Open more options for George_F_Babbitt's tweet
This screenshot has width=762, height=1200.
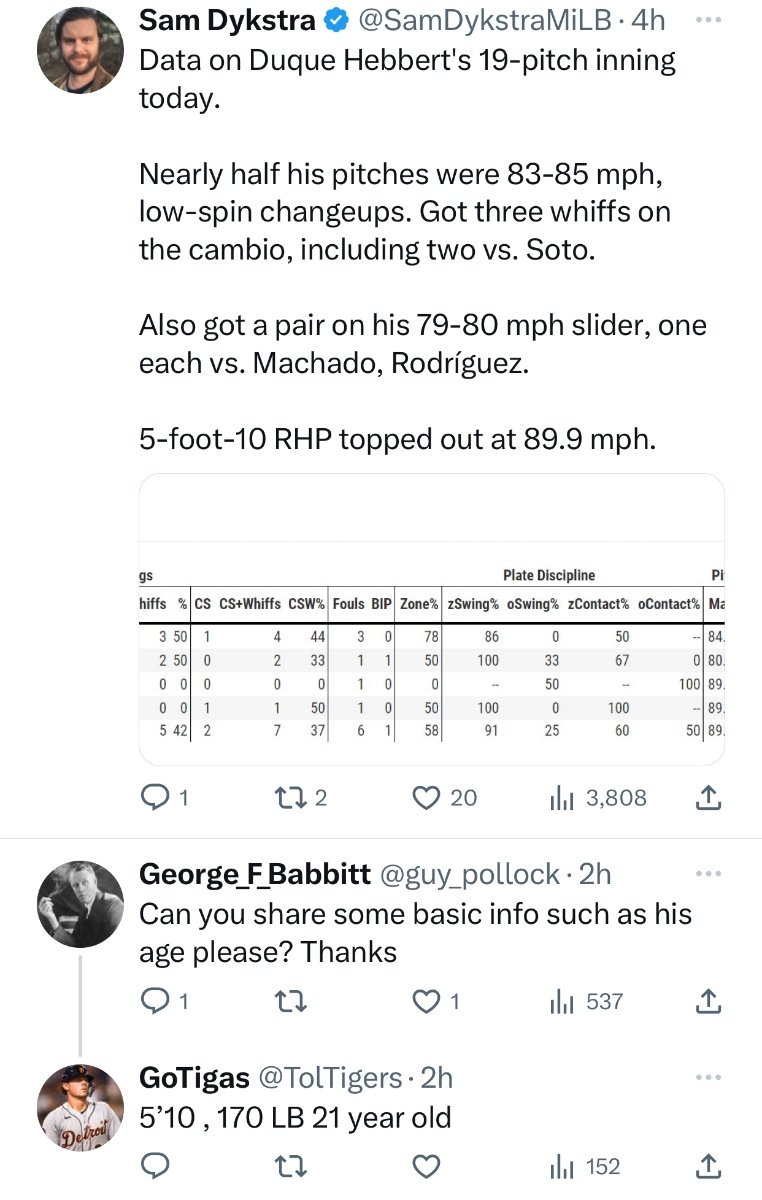[x=707, y=874]
